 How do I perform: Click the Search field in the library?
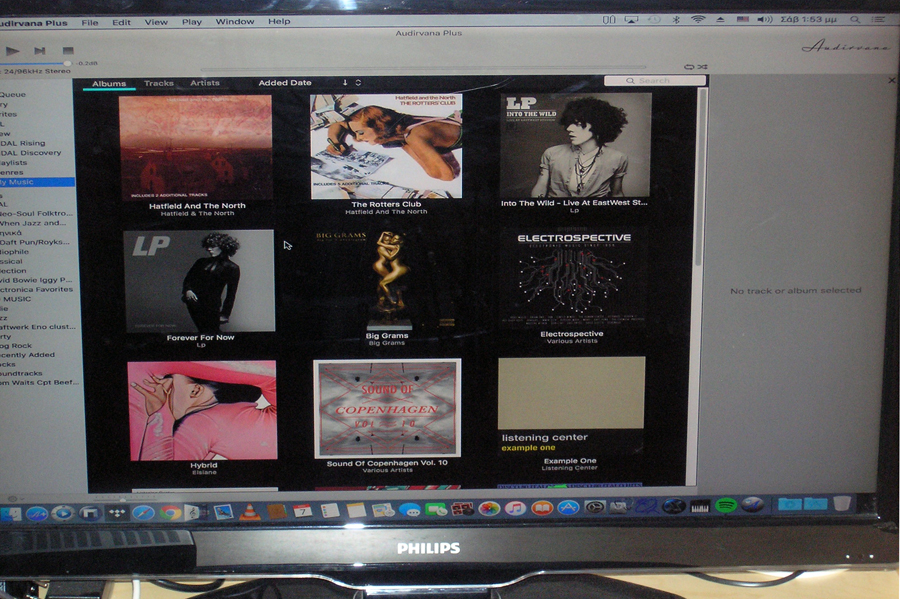655,81
